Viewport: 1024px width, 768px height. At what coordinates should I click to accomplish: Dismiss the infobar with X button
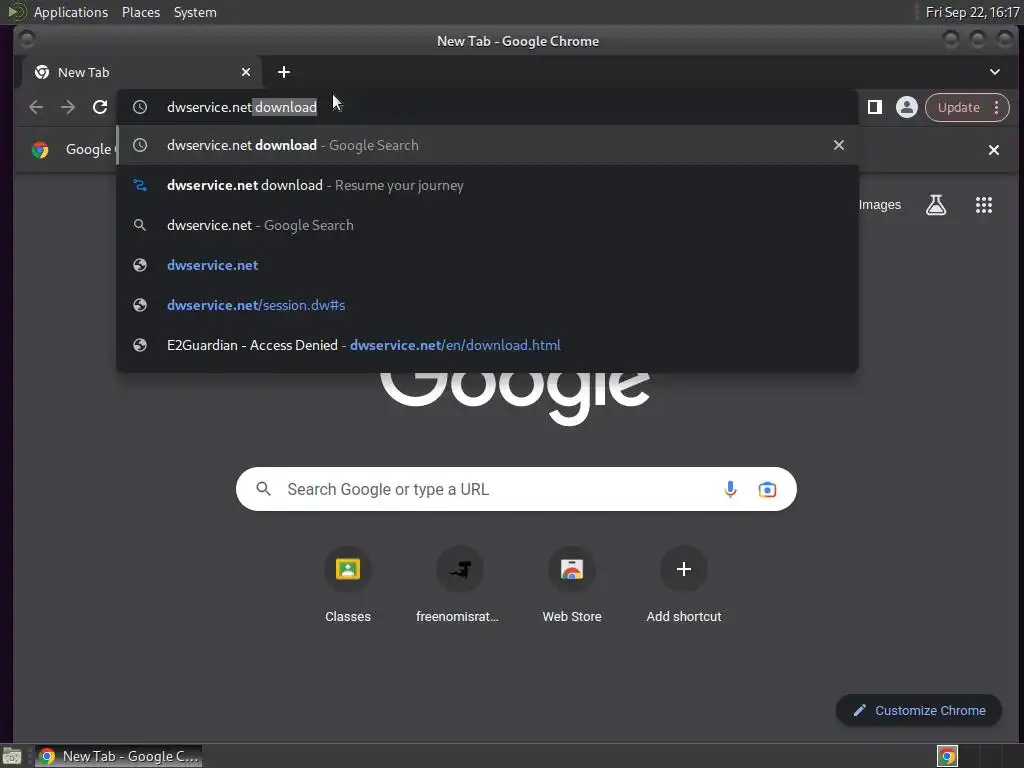tap(994, 150)
